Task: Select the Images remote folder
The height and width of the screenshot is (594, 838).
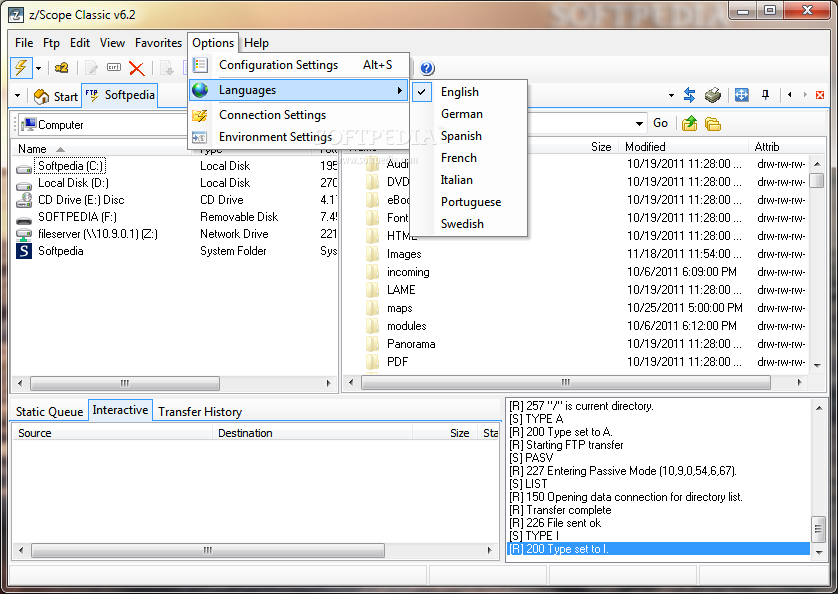Action: 404,254
